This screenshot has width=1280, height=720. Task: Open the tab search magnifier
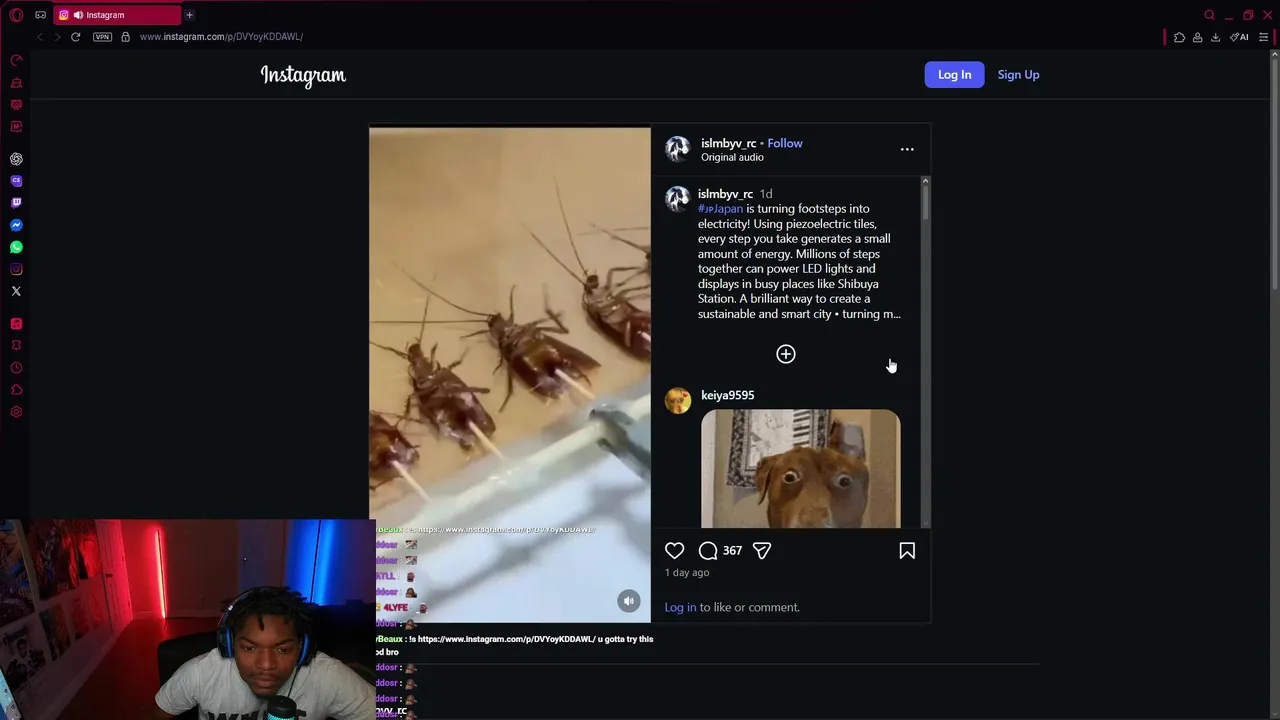[1209, 15]
